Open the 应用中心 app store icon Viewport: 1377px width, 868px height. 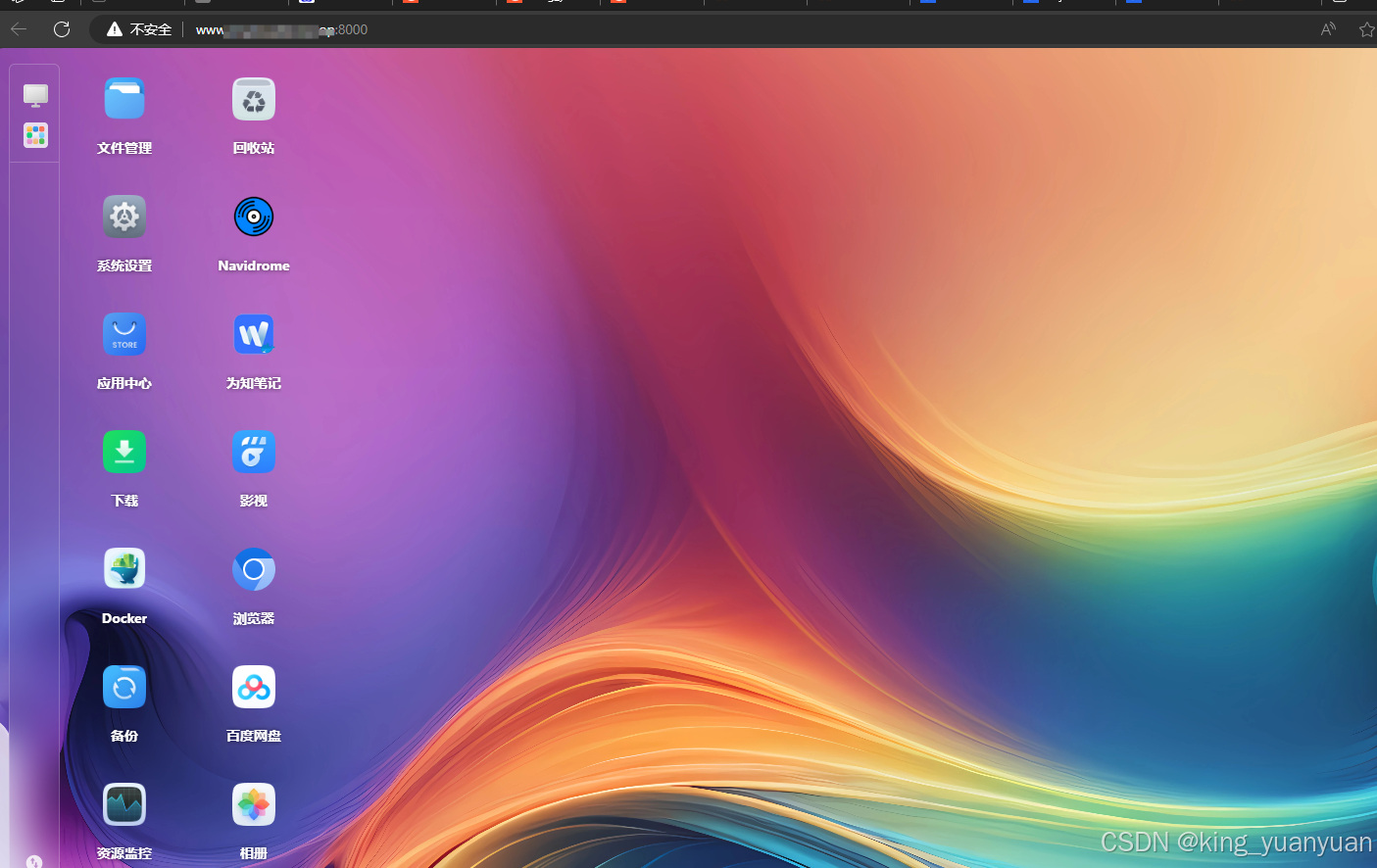point(124,335)
